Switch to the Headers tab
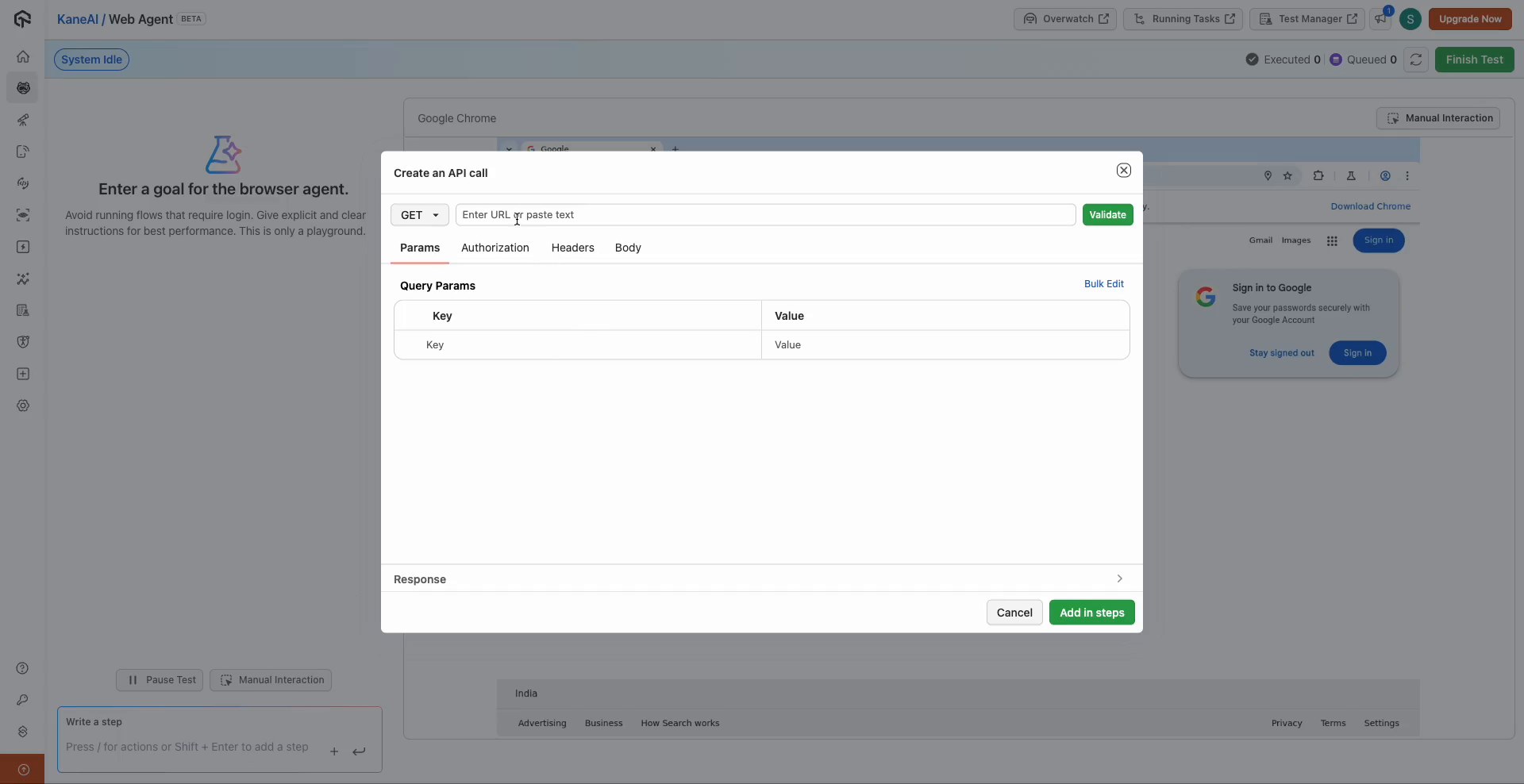The height and width of the screenshot is (784, 1524). pos(572,248)
